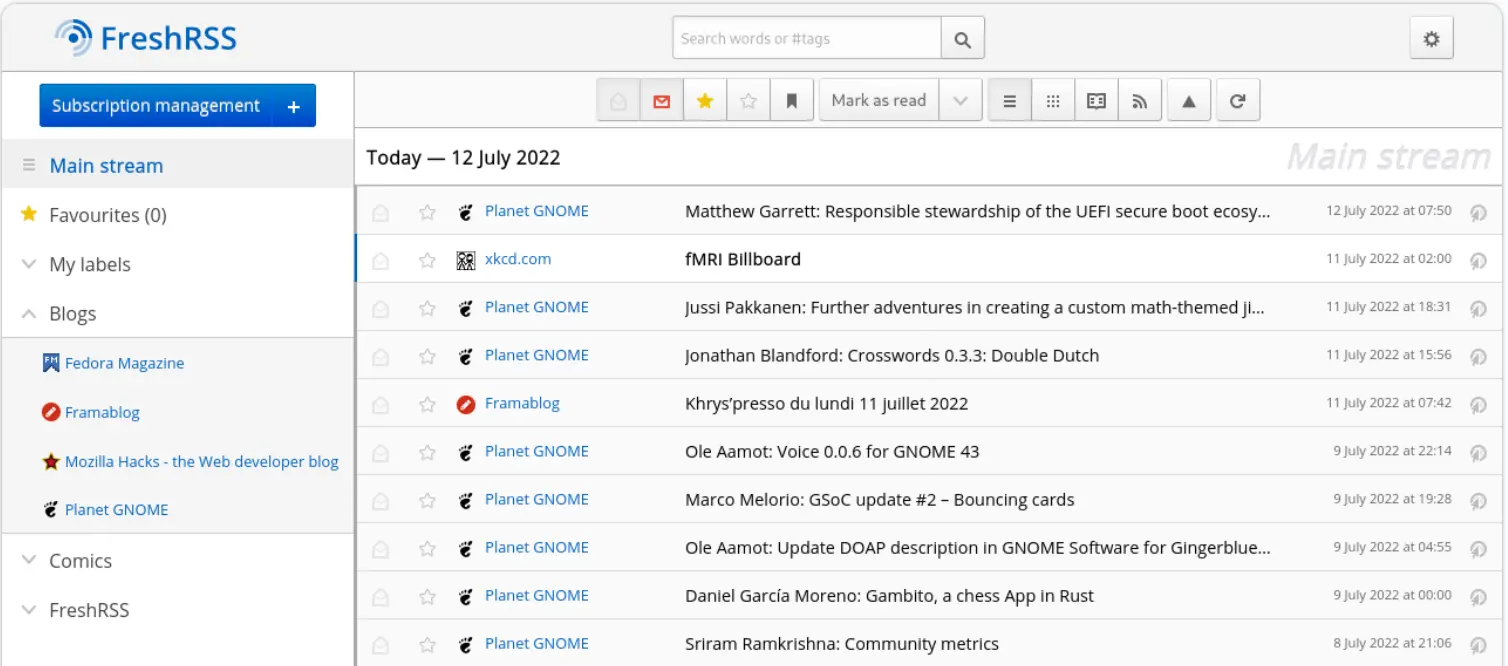Star the Jonathan Blandford Crosswords article
The image size is (1508, 666).
[x=427, y=356]
